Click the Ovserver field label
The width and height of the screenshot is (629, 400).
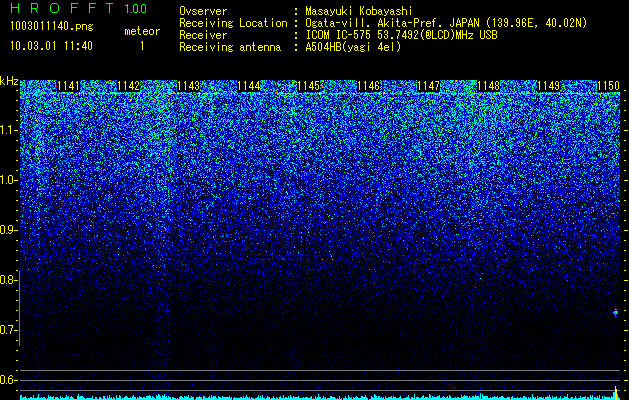click(x=203, y=11)
